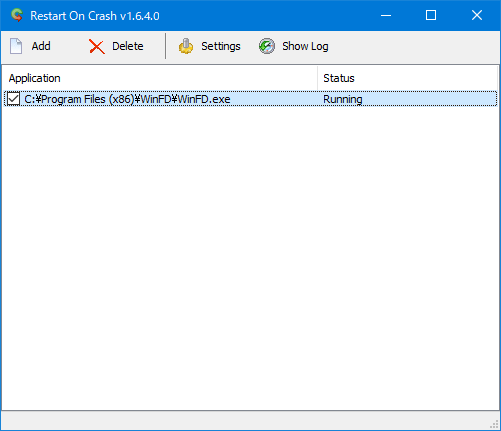
Task: Click the empty area of the application list
Action: pyautogui.click(x=250, y=257)
